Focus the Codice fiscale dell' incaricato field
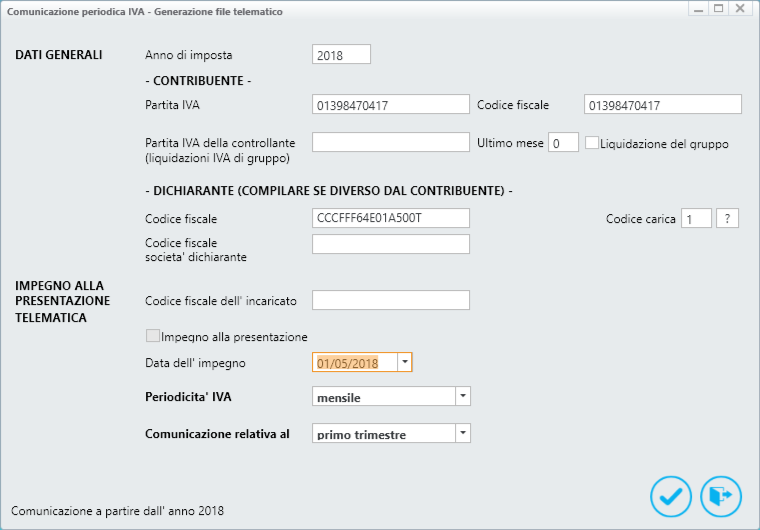Image resolution: width=760 pixels, height=530 pixels. 391,300
